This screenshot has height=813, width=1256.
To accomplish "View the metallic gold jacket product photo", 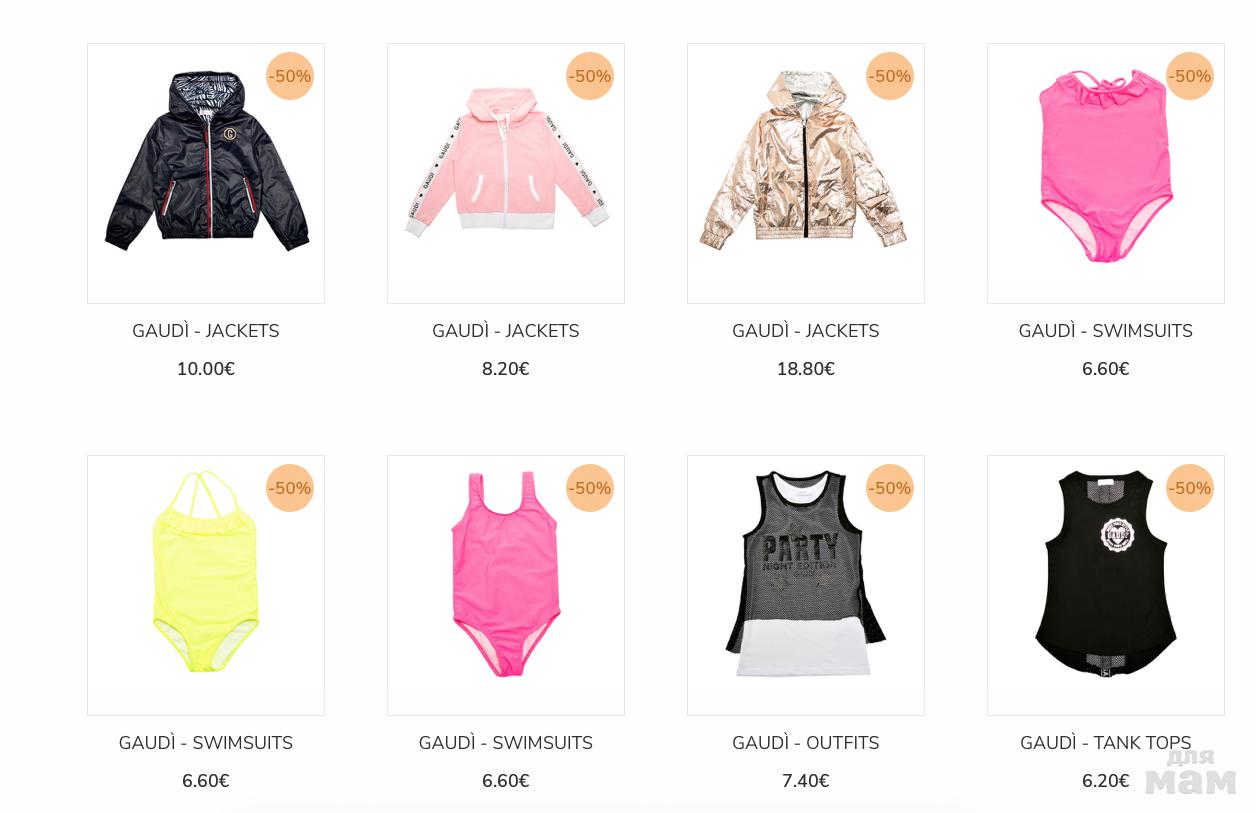I will point(806,173).
